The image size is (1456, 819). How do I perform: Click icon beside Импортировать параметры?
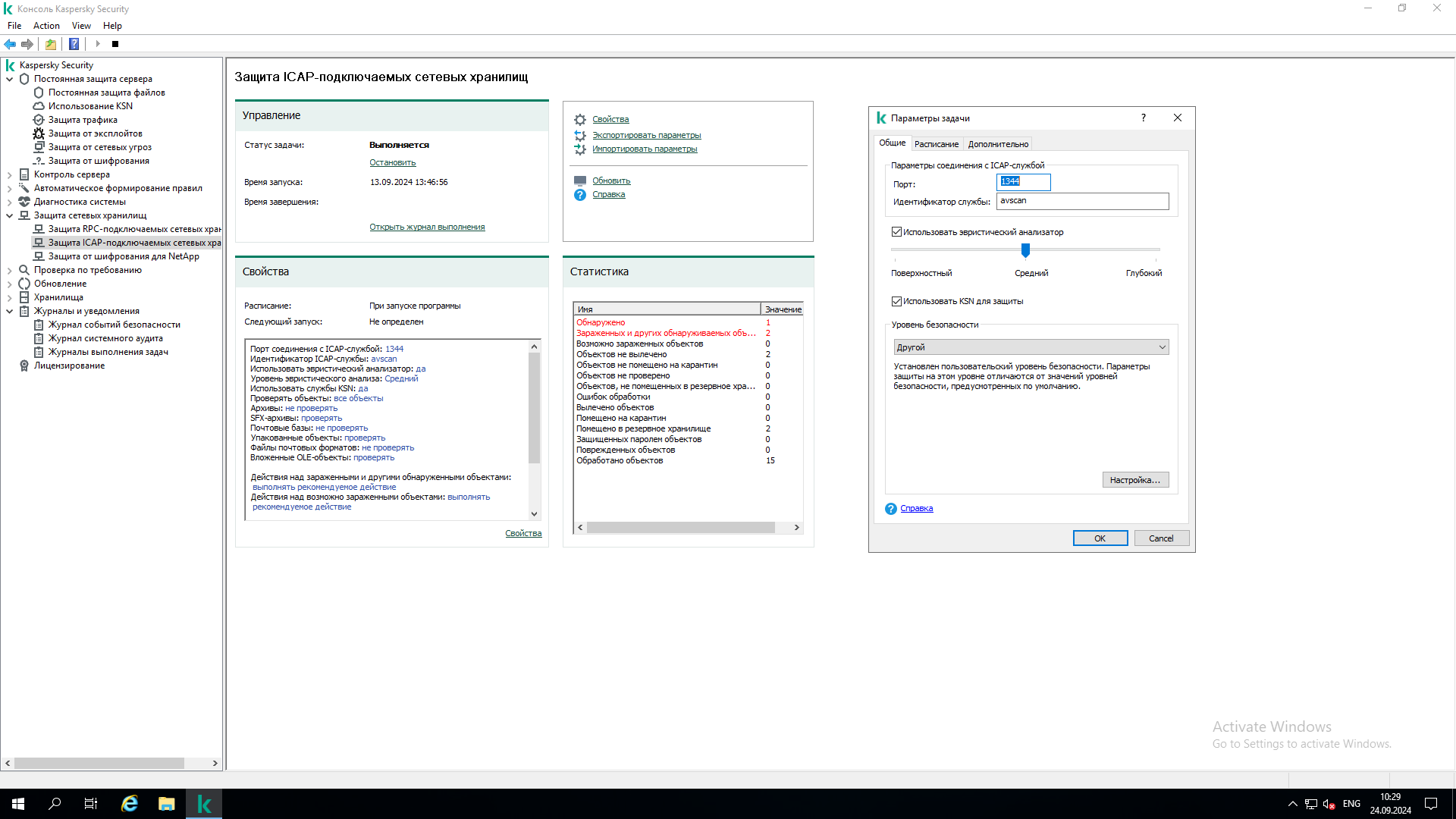click(x=580, y=149)
